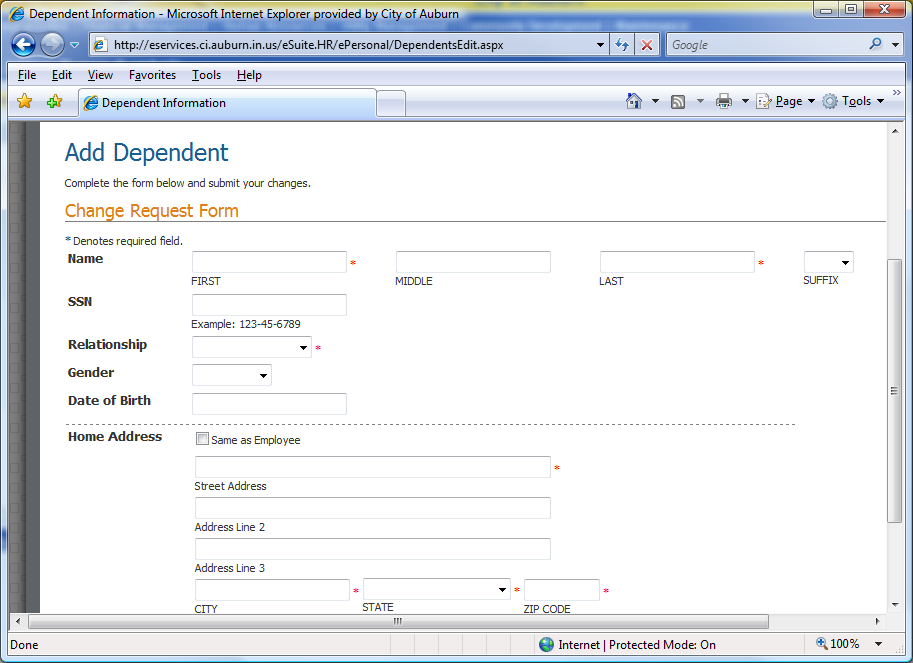The height and width of the screenshot is (663, 913).
Task: Open the address bar dropdown arrow
Action: [x=600, y=45]
